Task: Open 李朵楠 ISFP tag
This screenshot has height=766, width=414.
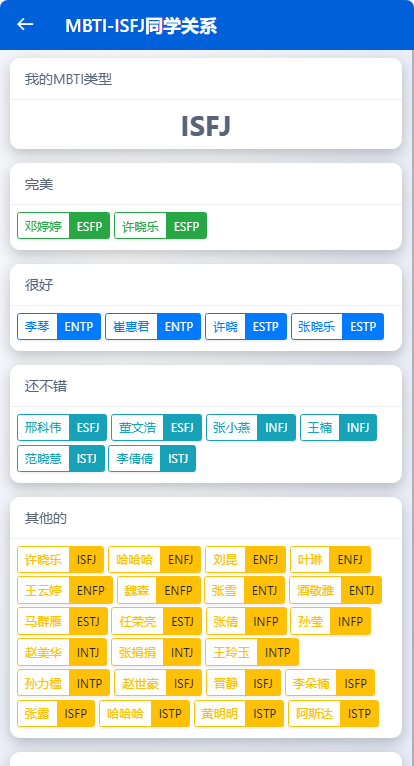Action: 330,683
